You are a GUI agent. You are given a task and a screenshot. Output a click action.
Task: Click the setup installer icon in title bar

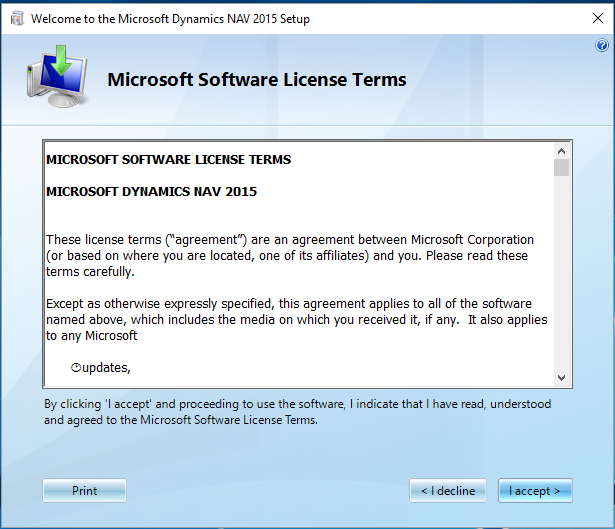[17, 18]
